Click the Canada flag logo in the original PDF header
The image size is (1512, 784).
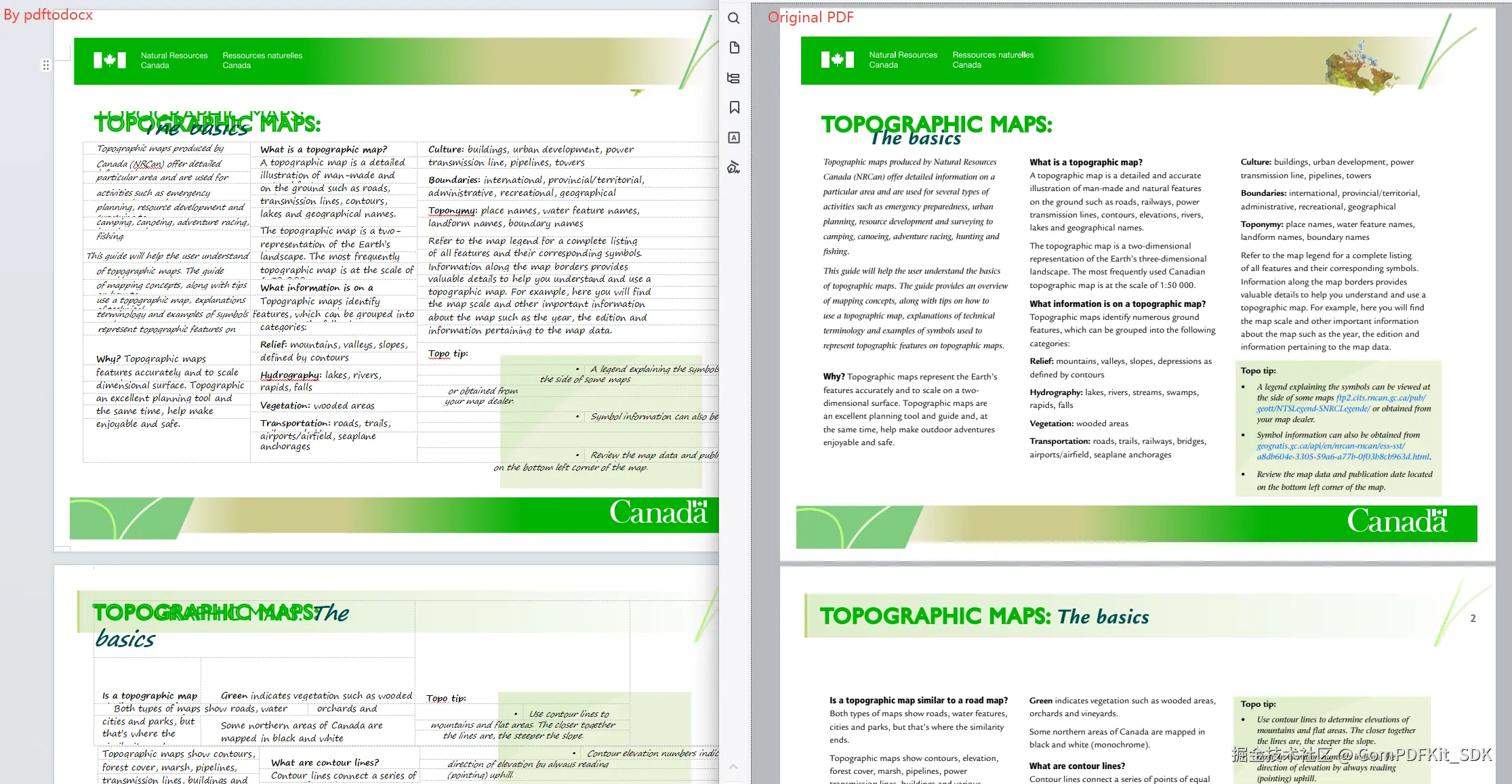click(838, 60)
